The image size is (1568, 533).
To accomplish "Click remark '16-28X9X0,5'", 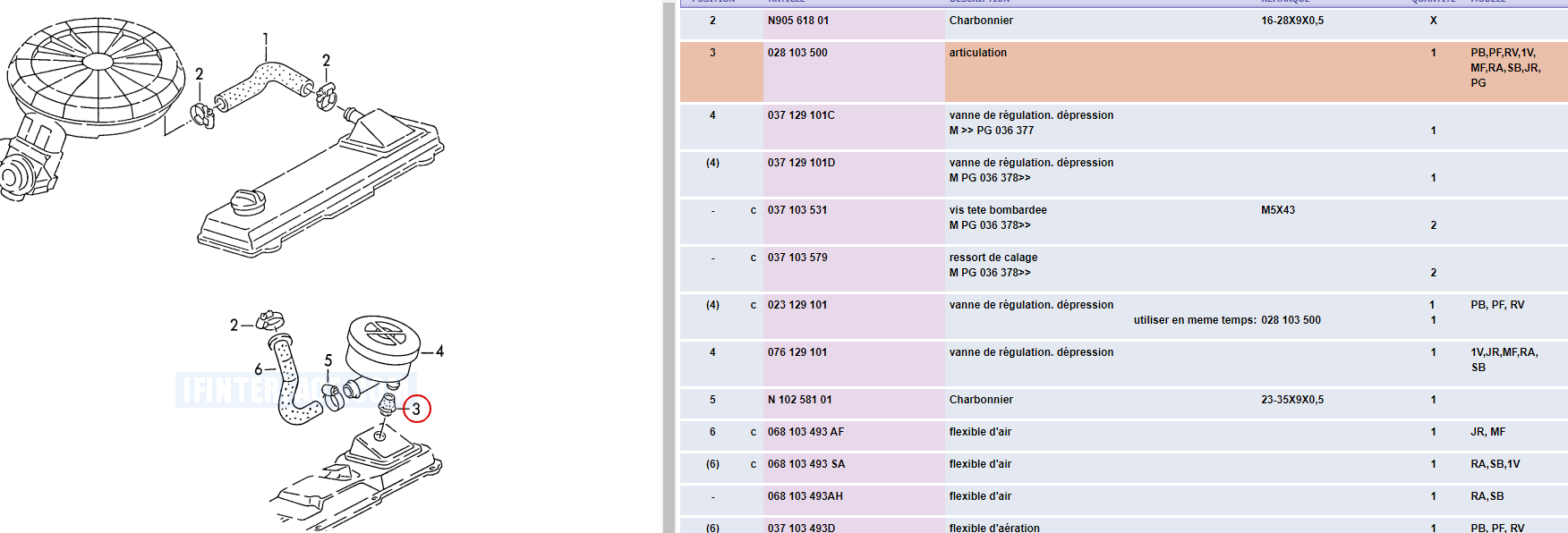I will coord(1292,21).
